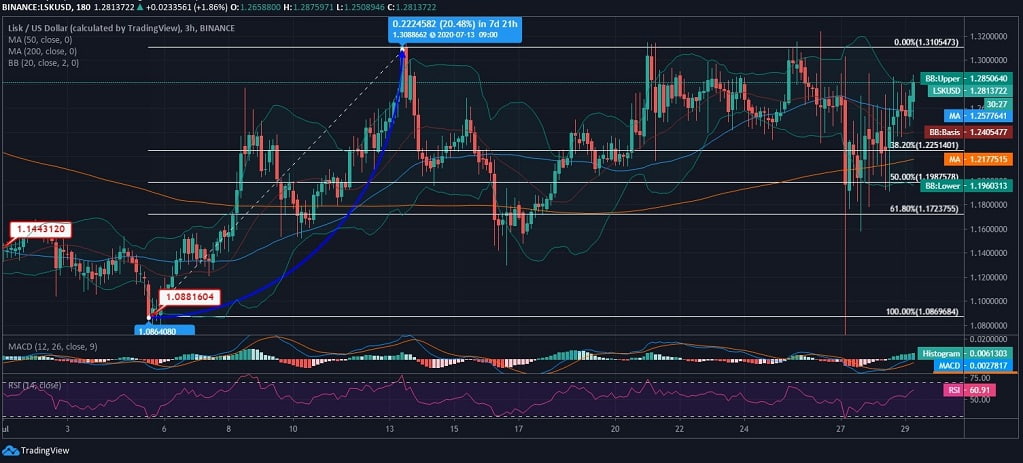This screenshot has width=1023, height=463.
Task: Click the blue 1.0864080 price tag
Action: tap(164, 331)
